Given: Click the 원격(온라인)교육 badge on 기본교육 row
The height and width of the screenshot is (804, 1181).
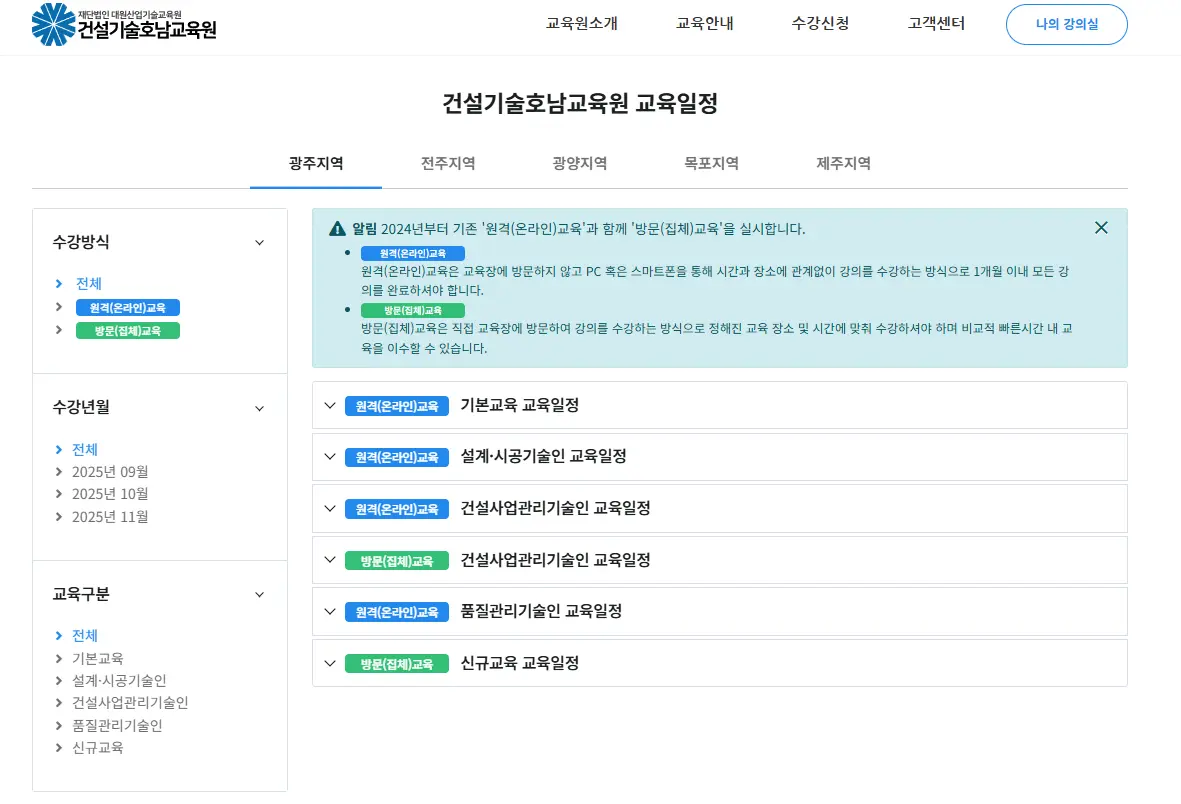Looking at the screenshot, I should coord(396,405).
